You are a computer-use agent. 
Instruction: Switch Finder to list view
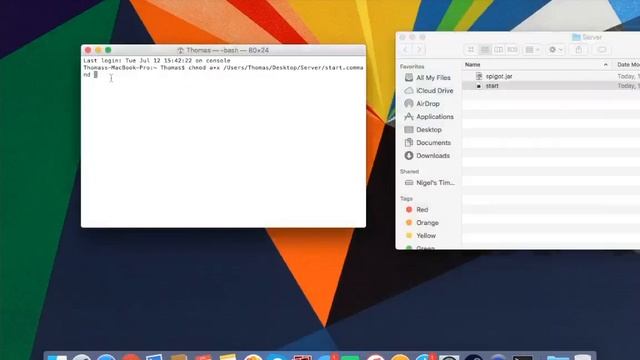click(x=484, y=50)
